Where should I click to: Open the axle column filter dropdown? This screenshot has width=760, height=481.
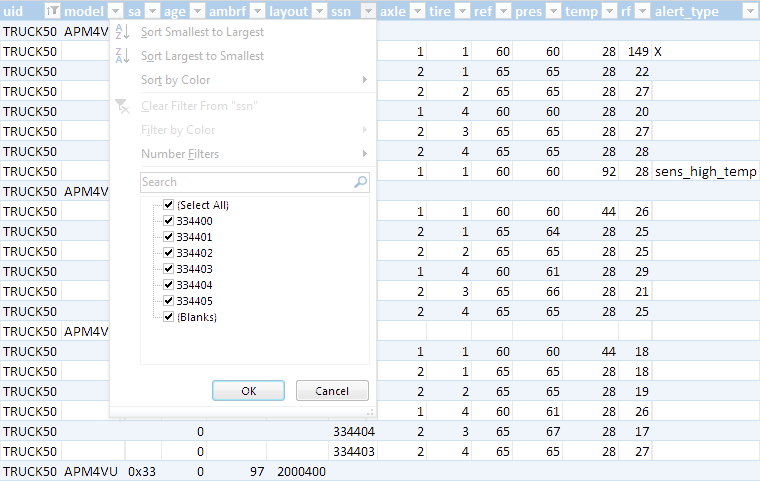tap(417, 11)
